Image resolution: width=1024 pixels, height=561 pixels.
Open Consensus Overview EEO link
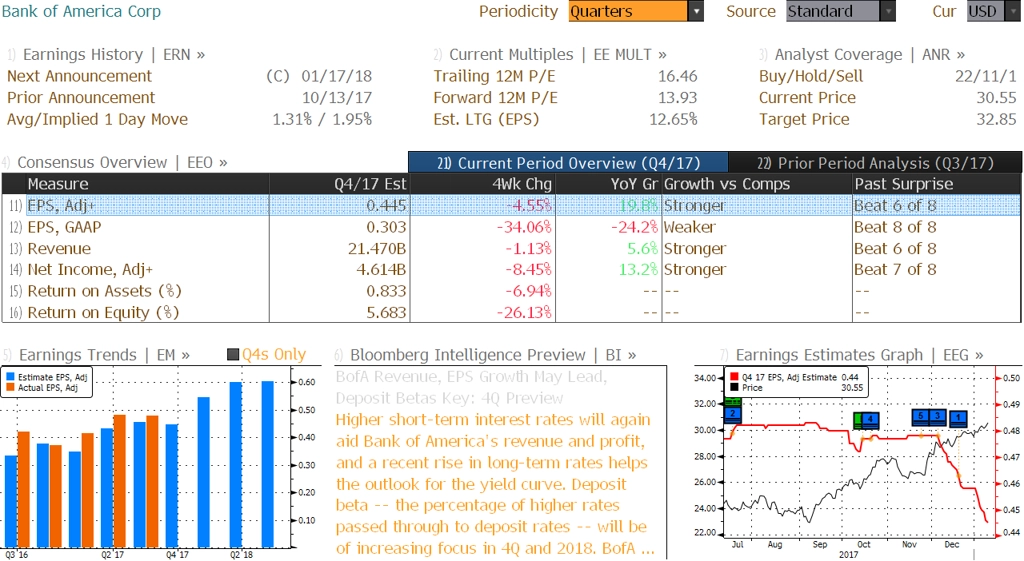122,162
